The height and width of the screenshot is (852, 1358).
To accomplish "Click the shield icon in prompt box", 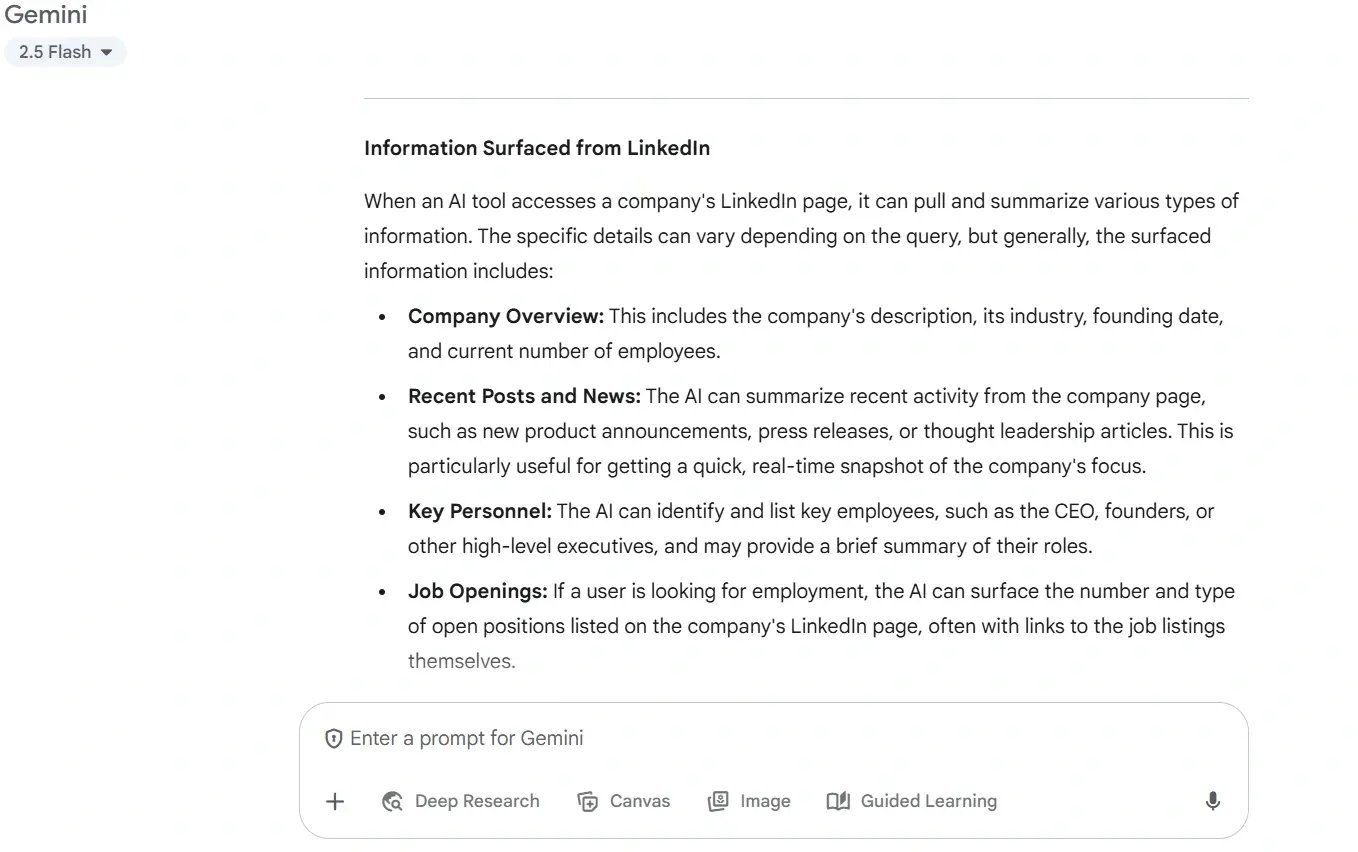I will click(334, 739).
